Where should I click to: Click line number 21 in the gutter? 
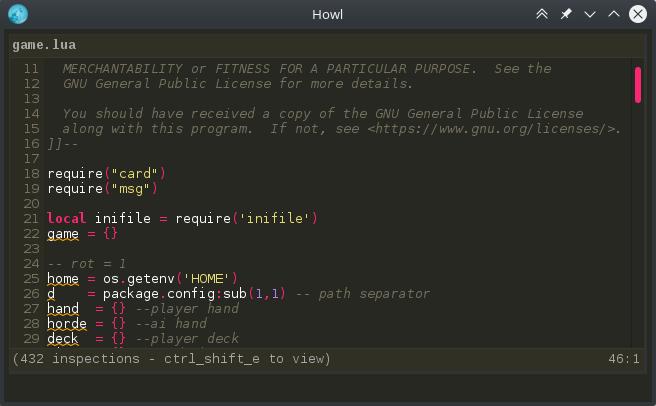(30, 218)
